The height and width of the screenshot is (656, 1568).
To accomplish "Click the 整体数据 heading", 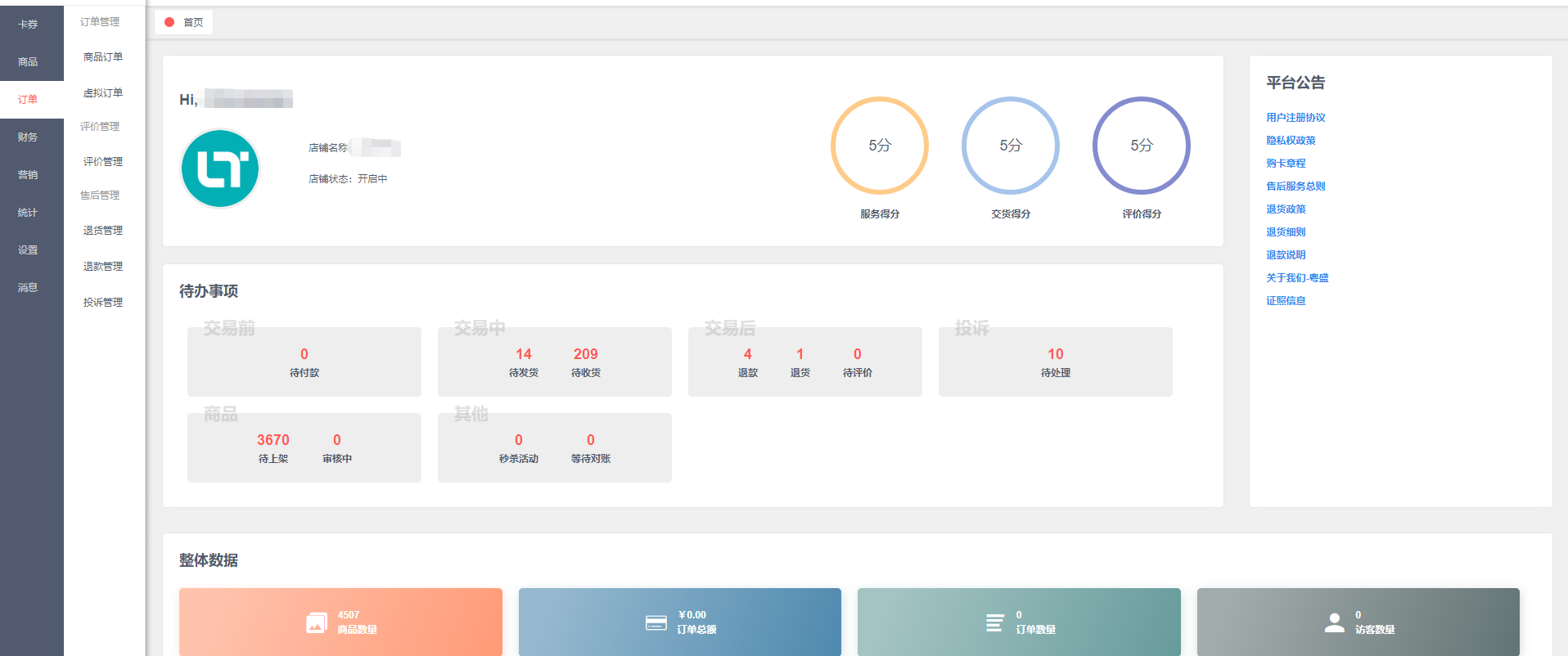I will coord(209,560).
